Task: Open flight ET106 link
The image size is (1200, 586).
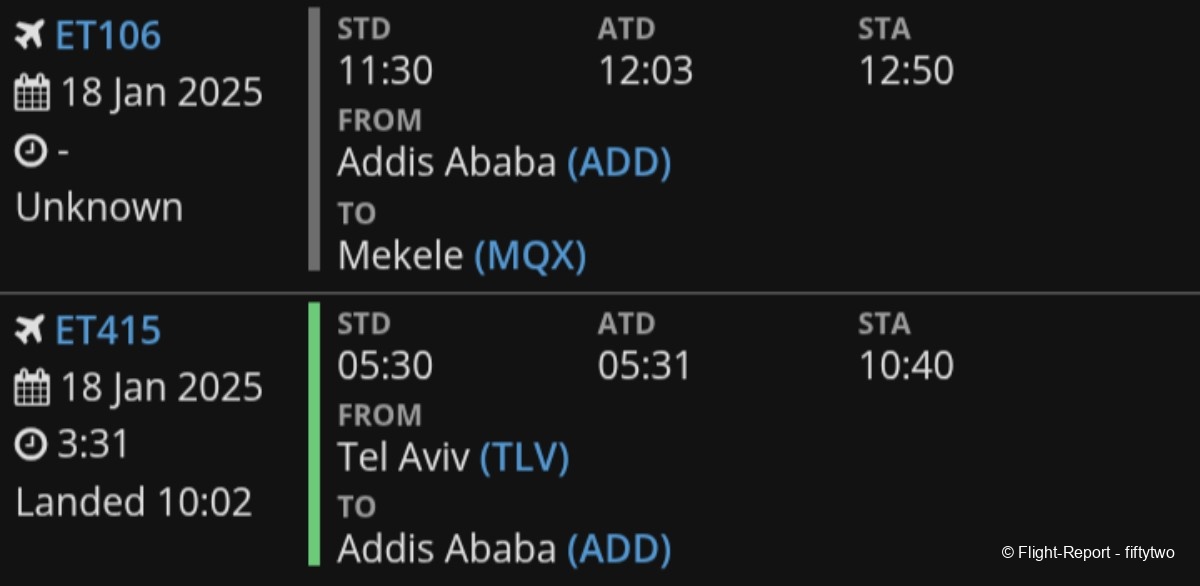Action: (x=108, y=36)
